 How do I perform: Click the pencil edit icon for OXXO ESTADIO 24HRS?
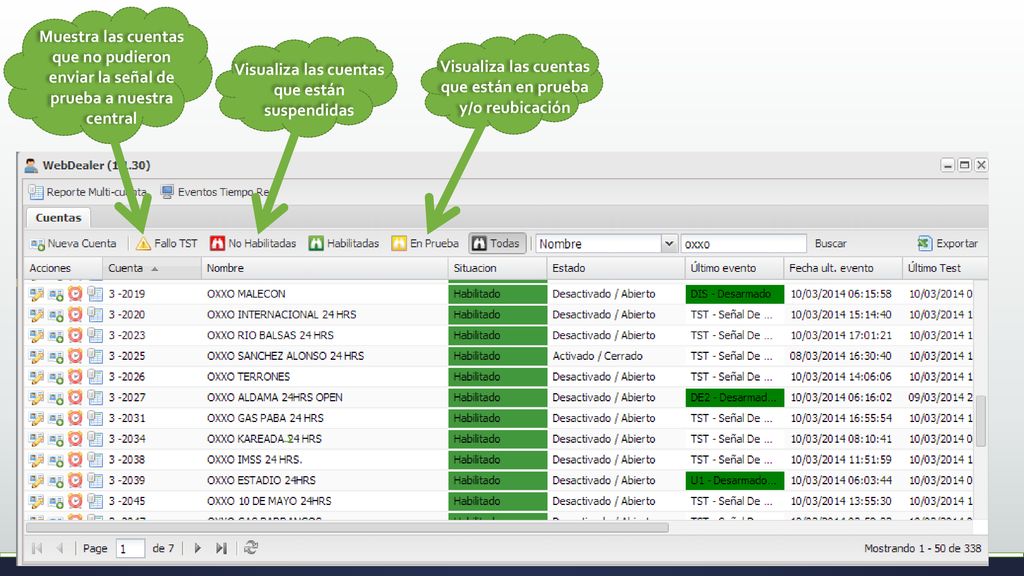(37, 481)
